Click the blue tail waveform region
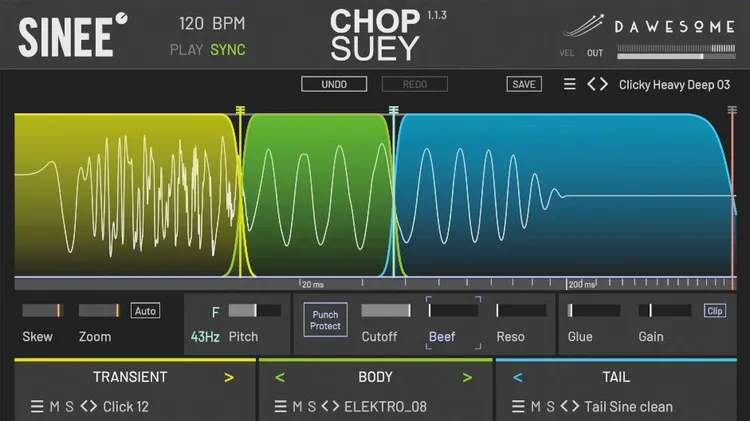Screen dimensions: 750x421 564,194
